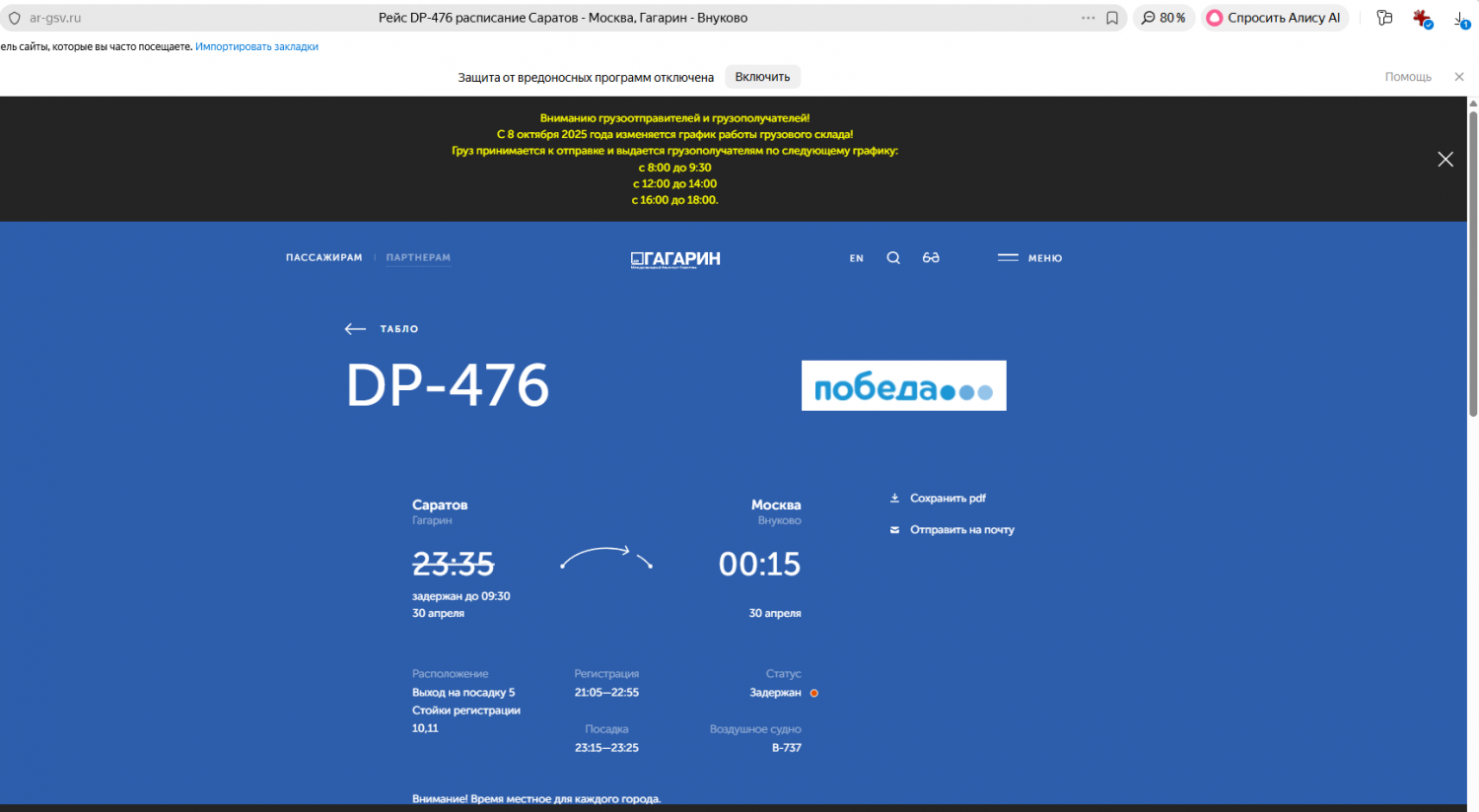Click the back arrow to ТАБЛО
This screenshot has width=1479, height=812.
coord(356,329)
